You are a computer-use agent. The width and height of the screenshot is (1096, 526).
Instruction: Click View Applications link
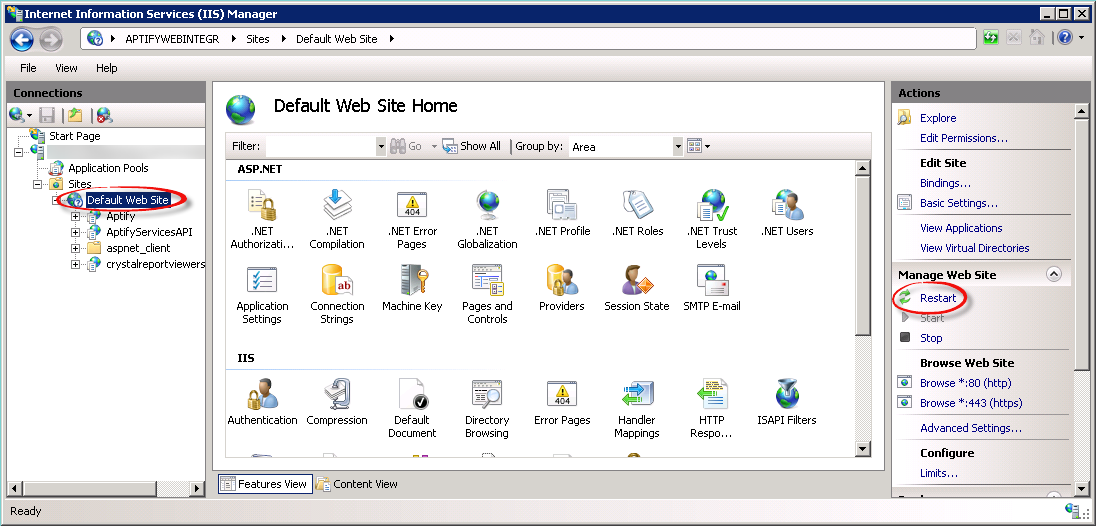[961, 228]
